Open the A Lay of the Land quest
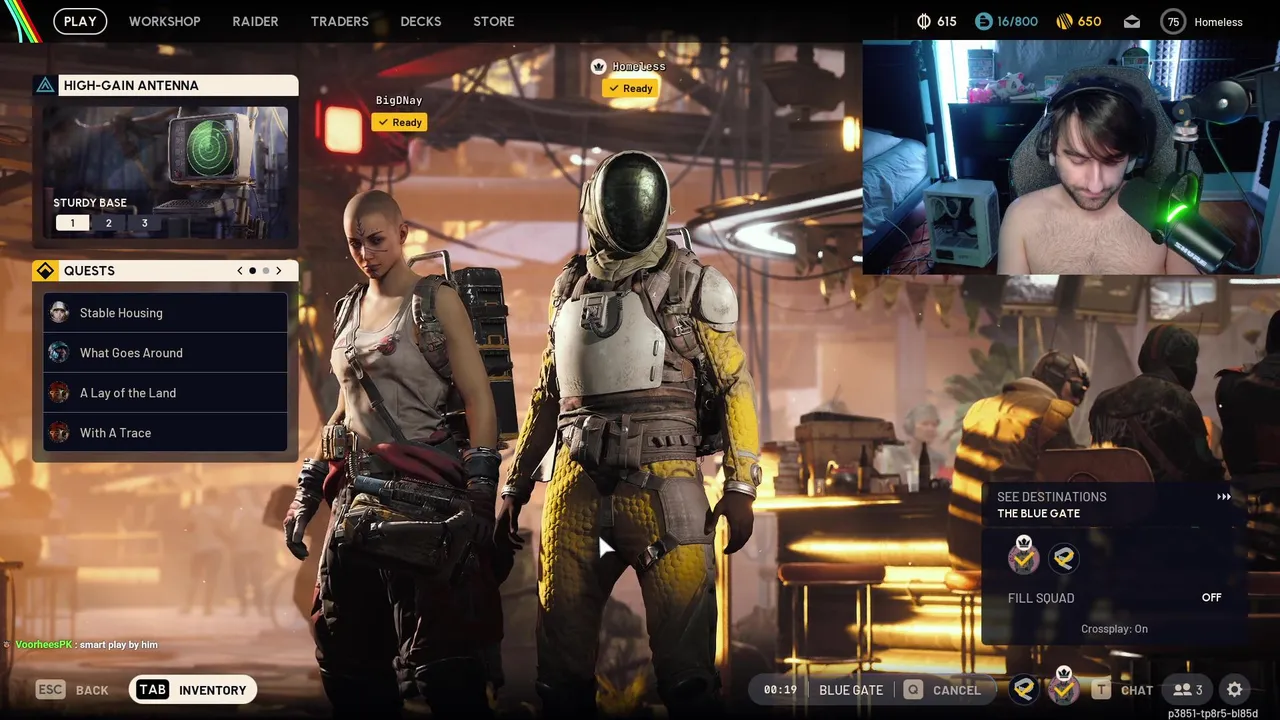The image size is (1280, 720). coord(165,393)
